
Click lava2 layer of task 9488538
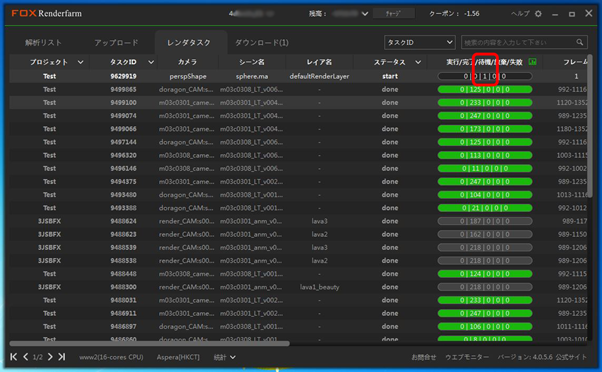coord(319,261)
